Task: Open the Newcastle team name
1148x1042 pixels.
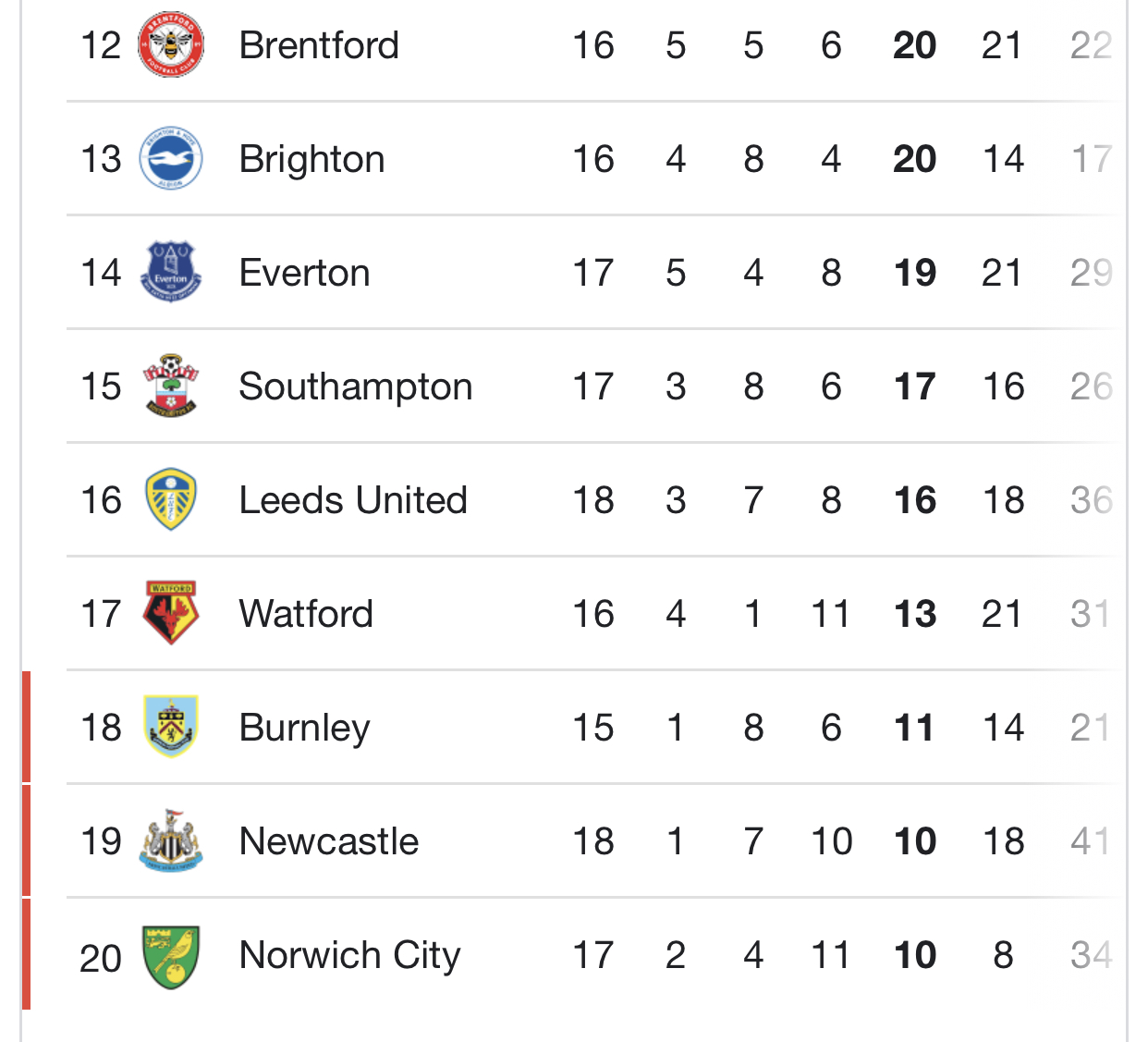Action: click(329, 841)
